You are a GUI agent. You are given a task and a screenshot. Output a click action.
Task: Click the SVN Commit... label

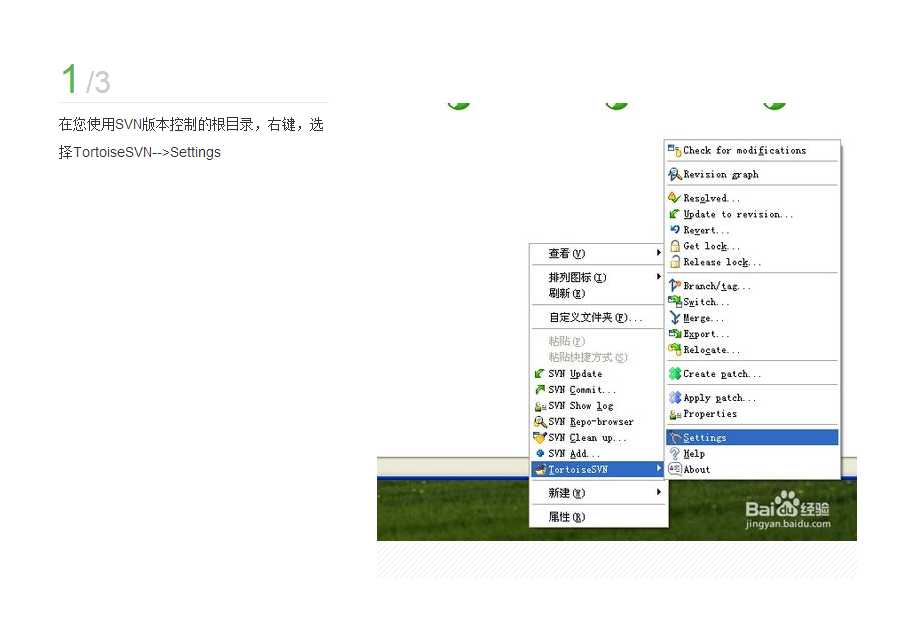(582, 389)
